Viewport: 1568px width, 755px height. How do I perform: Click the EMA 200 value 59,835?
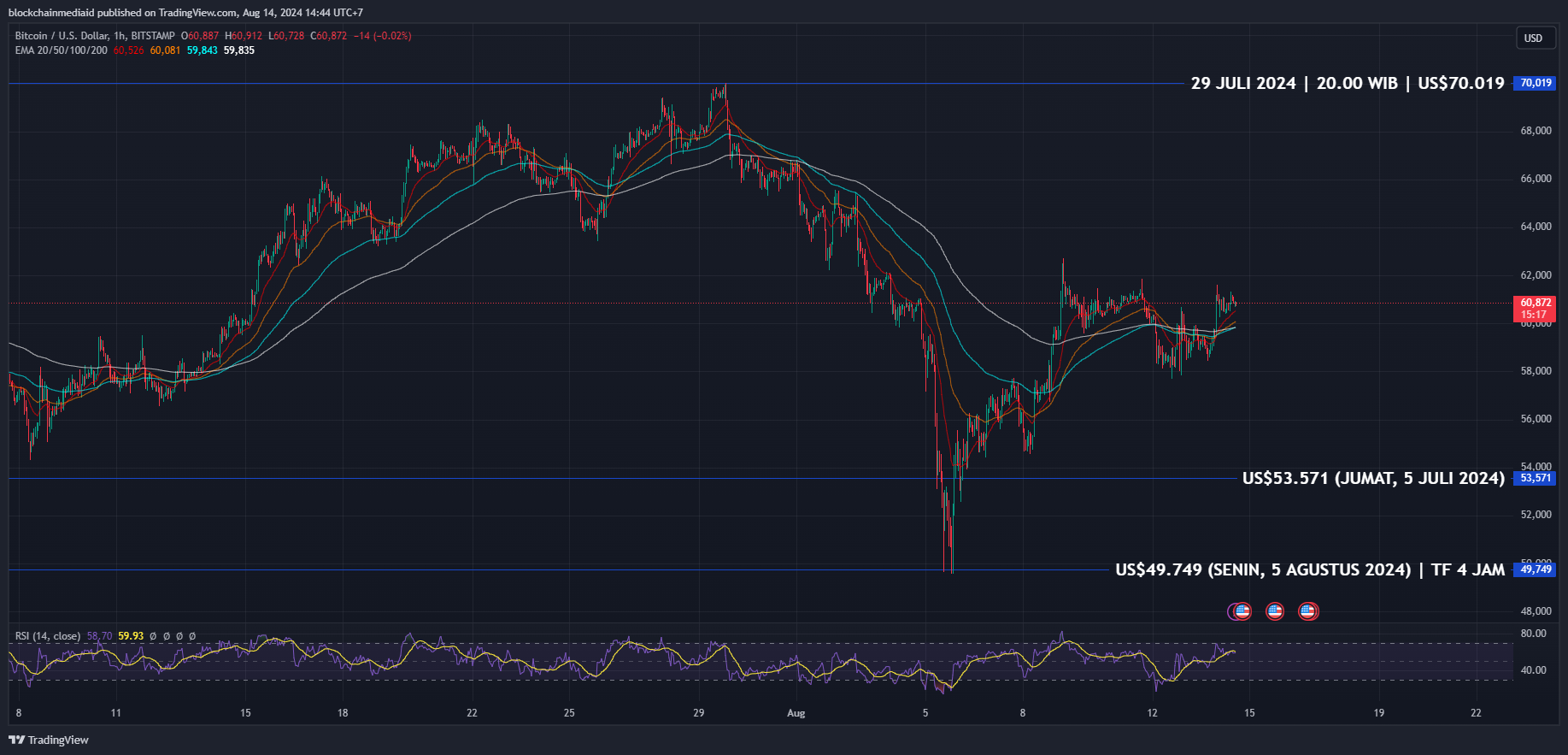[239, 50]
